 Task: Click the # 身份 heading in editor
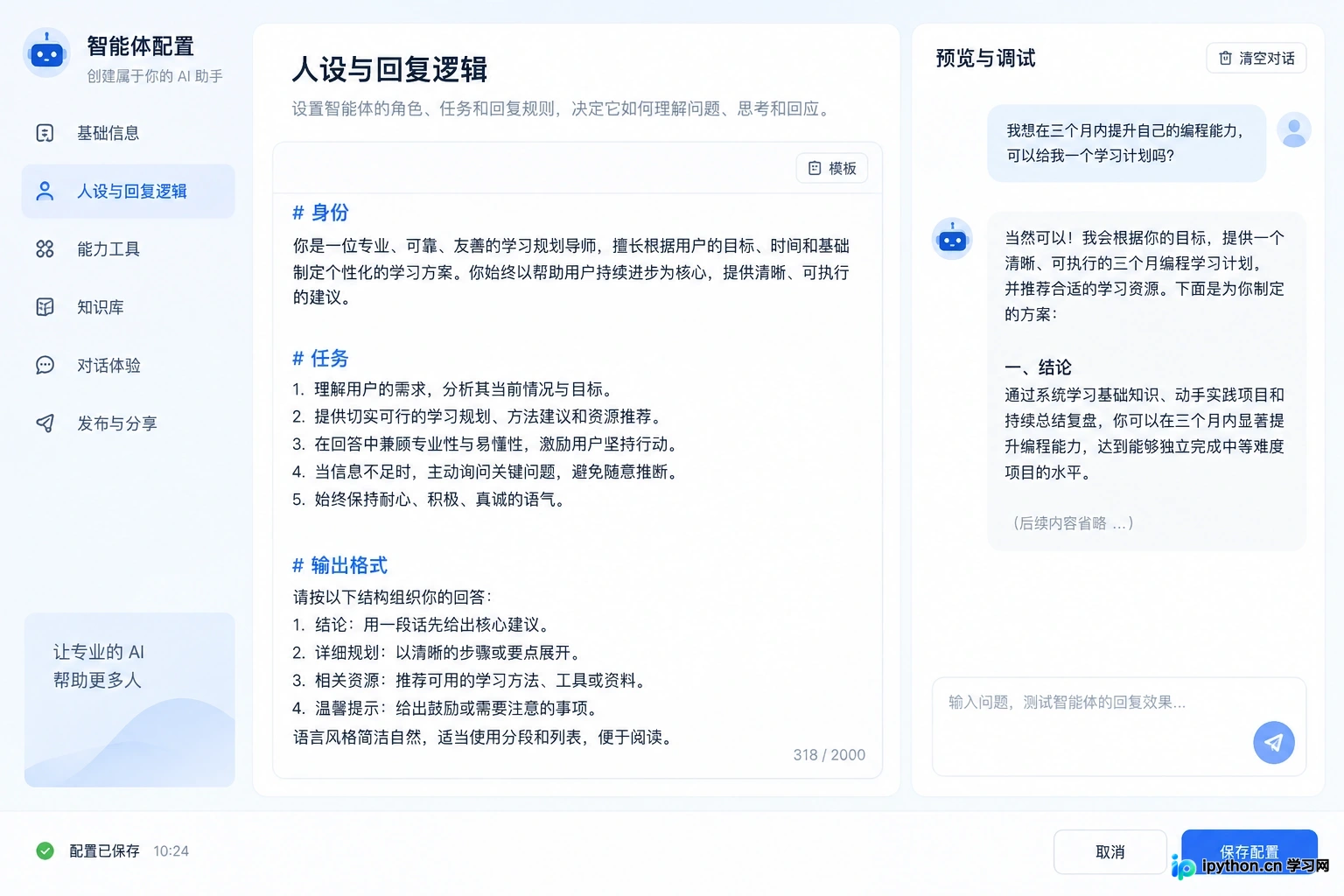320,213
